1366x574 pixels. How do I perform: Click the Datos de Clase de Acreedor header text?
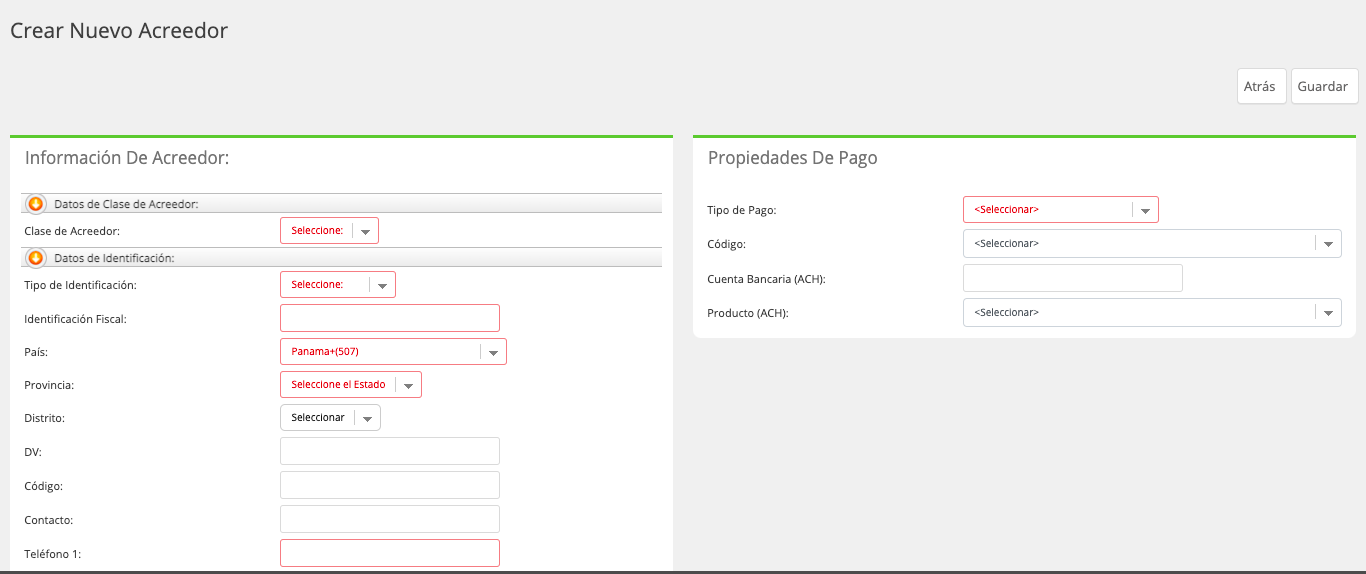click(x=126, y=204)
